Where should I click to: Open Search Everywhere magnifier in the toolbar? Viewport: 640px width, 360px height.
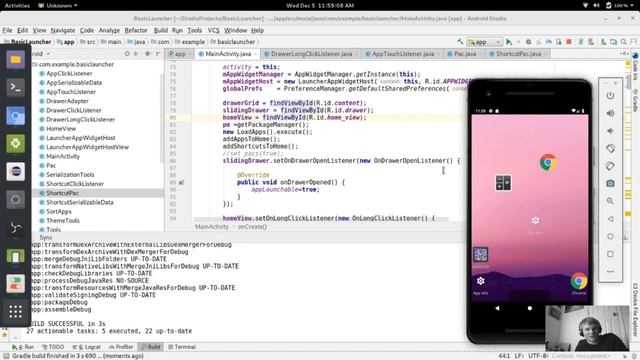pyautogui.click(x=624, y=42)
